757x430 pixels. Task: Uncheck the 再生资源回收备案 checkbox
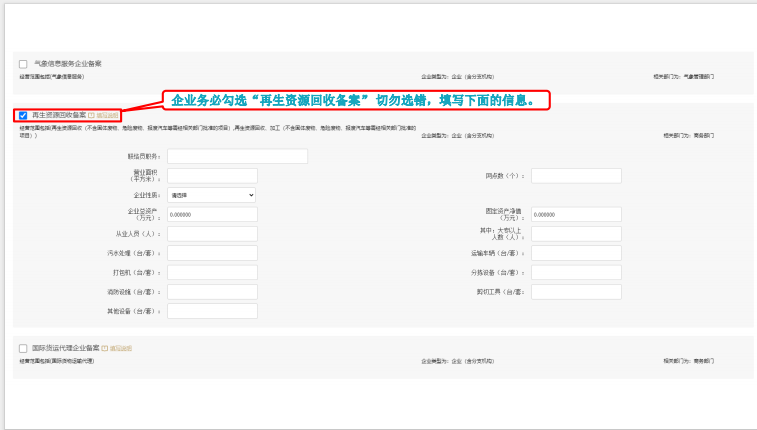tap(22, 116)
